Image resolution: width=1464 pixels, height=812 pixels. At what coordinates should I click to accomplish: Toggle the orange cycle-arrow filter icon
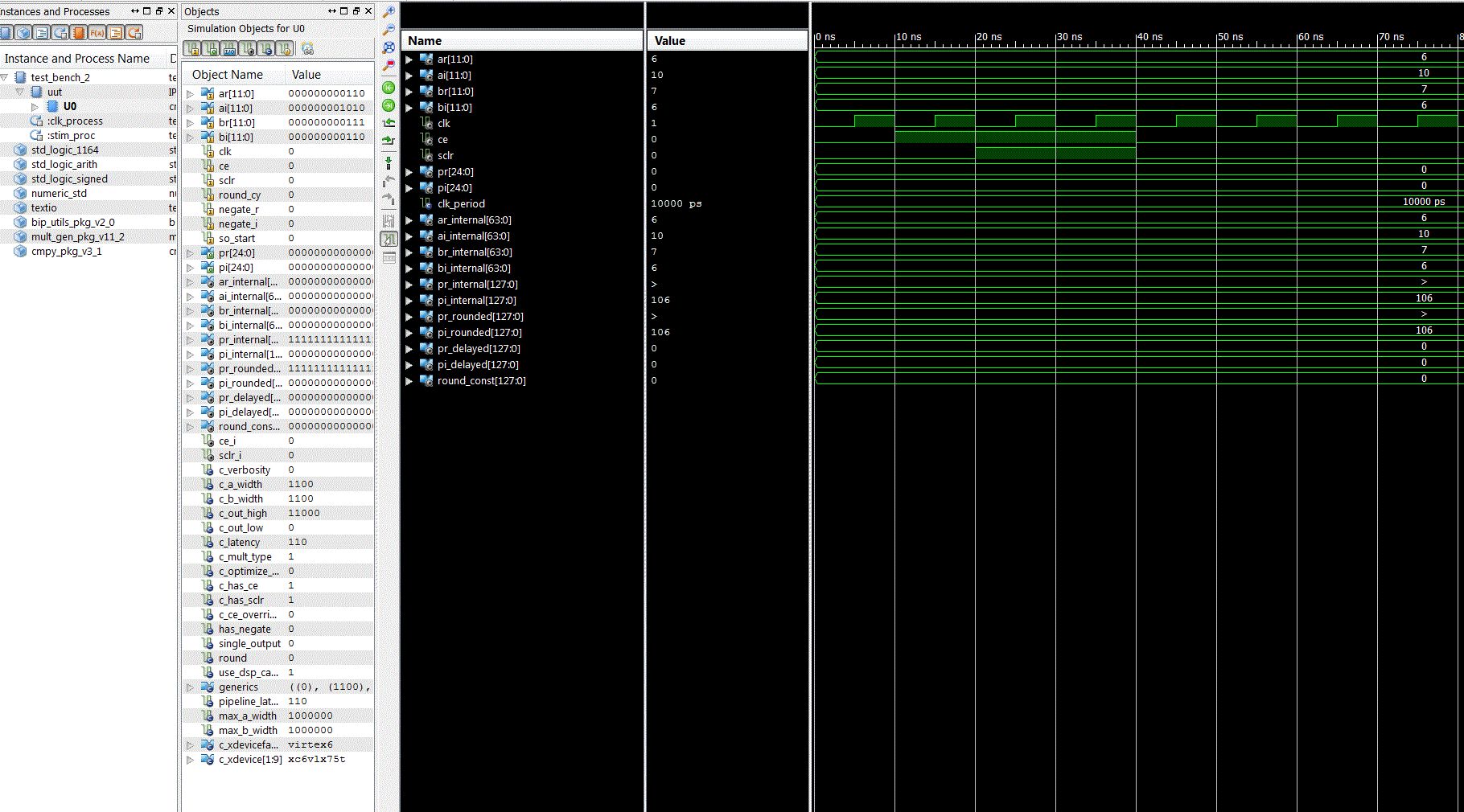[x=134, y=33]
